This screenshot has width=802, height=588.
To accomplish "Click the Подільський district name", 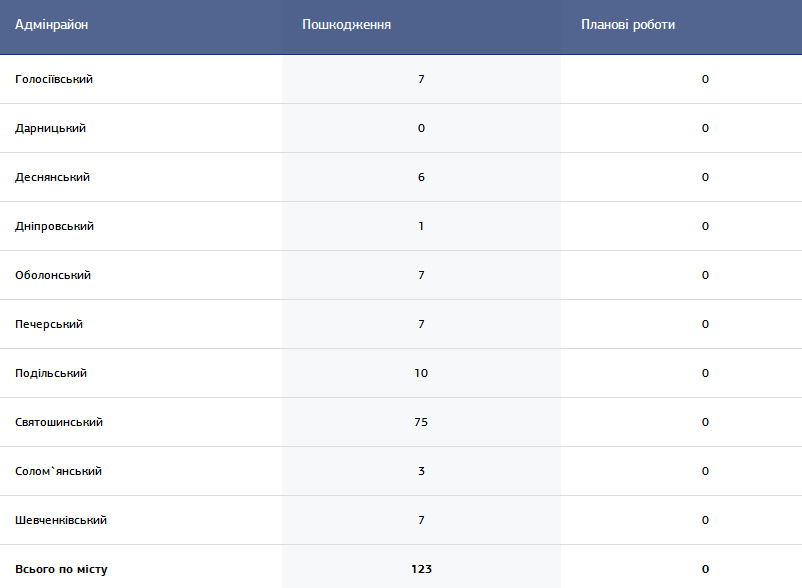I will [51, 373].
